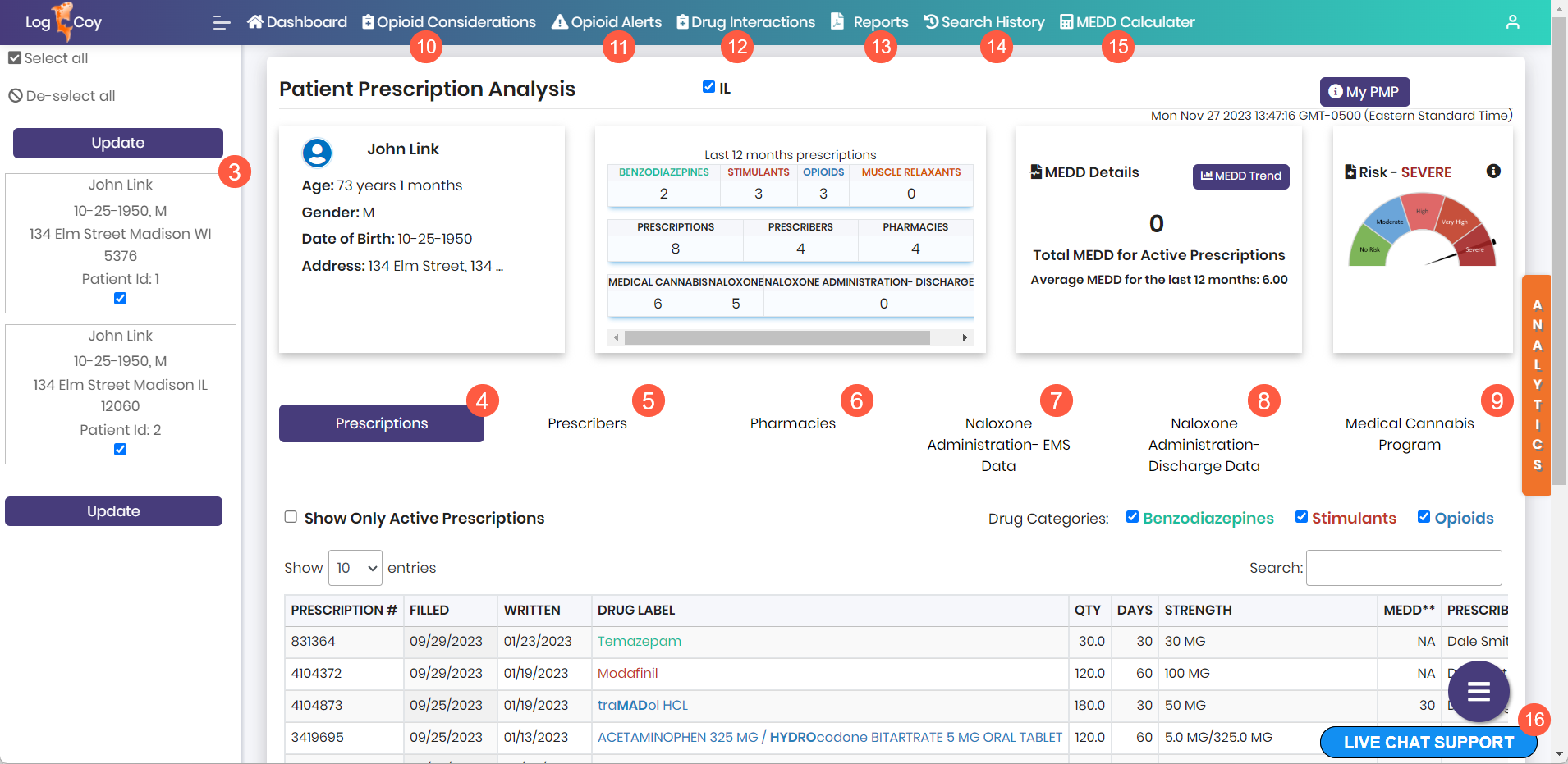Open the Pharmacies tab
The height and width of the screenshot is (764, 1568).
click(792, 423)
